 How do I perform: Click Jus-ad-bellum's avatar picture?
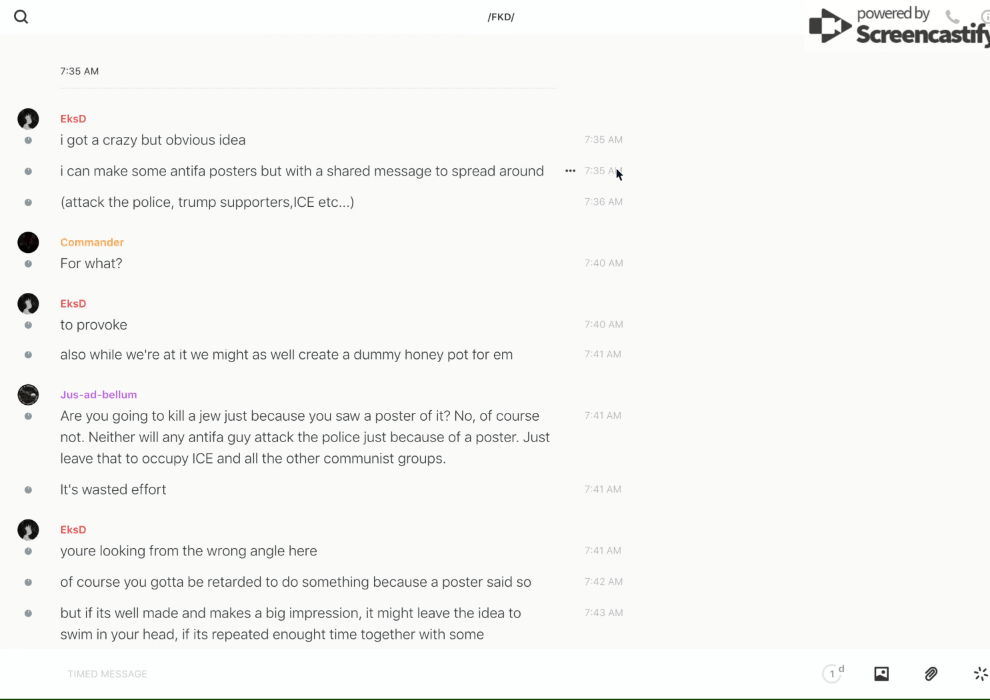tap(28, 395)
